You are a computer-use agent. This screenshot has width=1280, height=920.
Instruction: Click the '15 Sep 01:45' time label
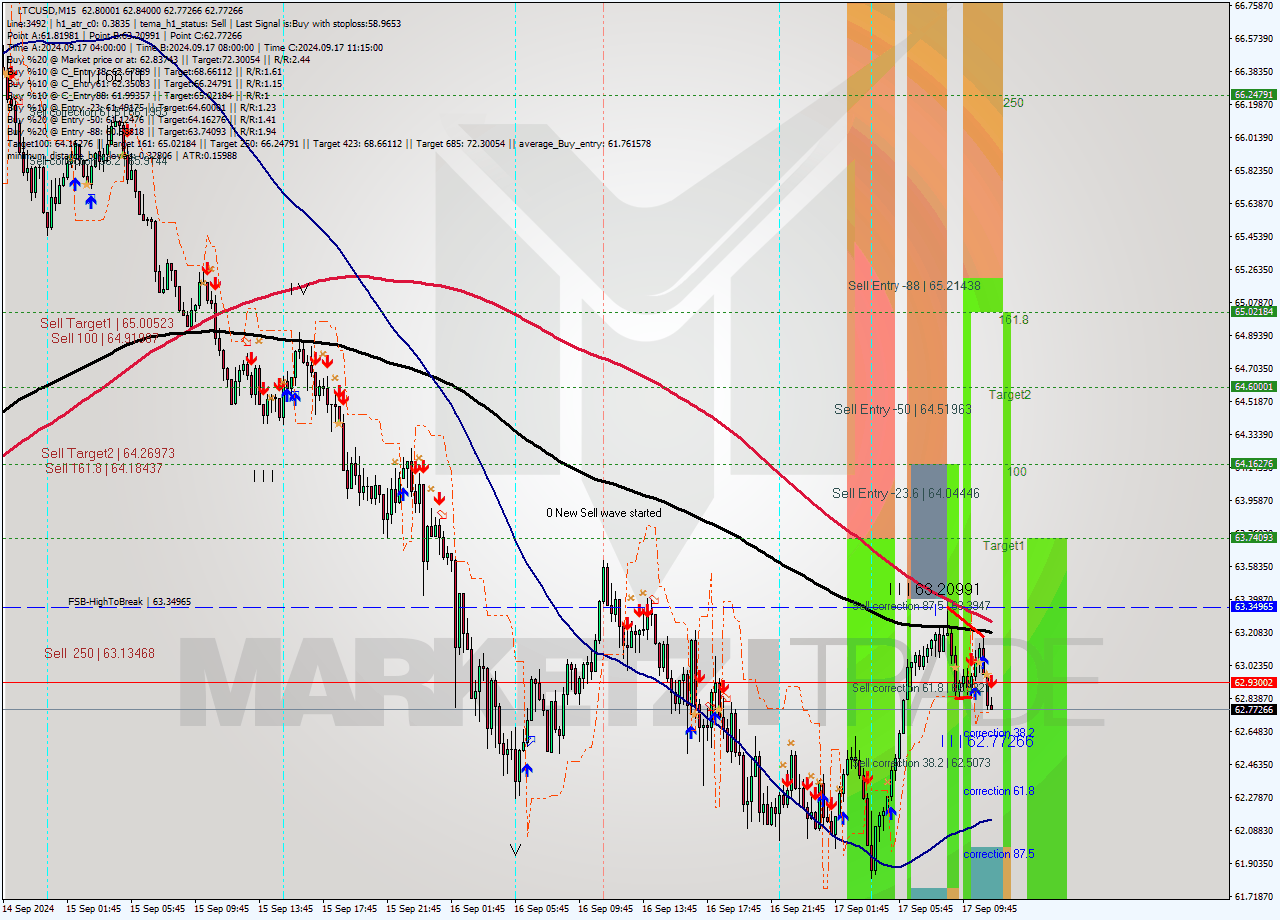point(96,909)
